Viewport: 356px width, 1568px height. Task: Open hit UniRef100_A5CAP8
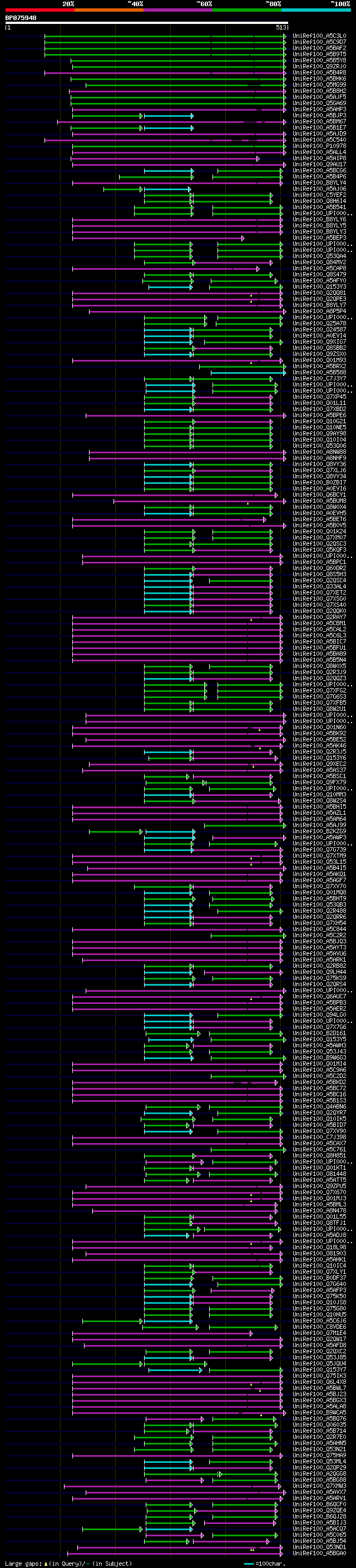coord(319,269)
